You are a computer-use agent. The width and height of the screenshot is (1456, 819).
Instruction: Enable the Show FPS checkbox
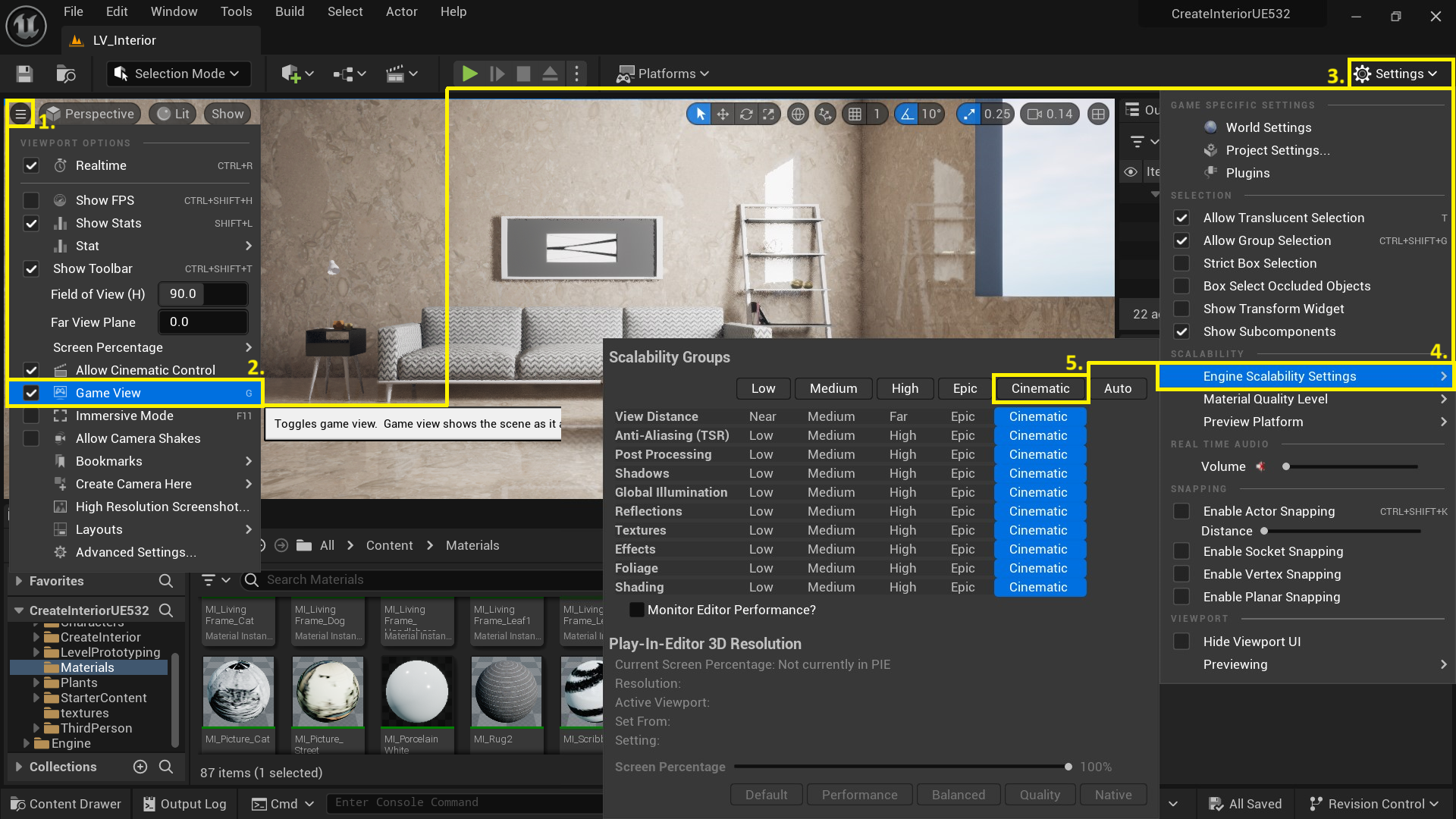[x=31, y=199]
